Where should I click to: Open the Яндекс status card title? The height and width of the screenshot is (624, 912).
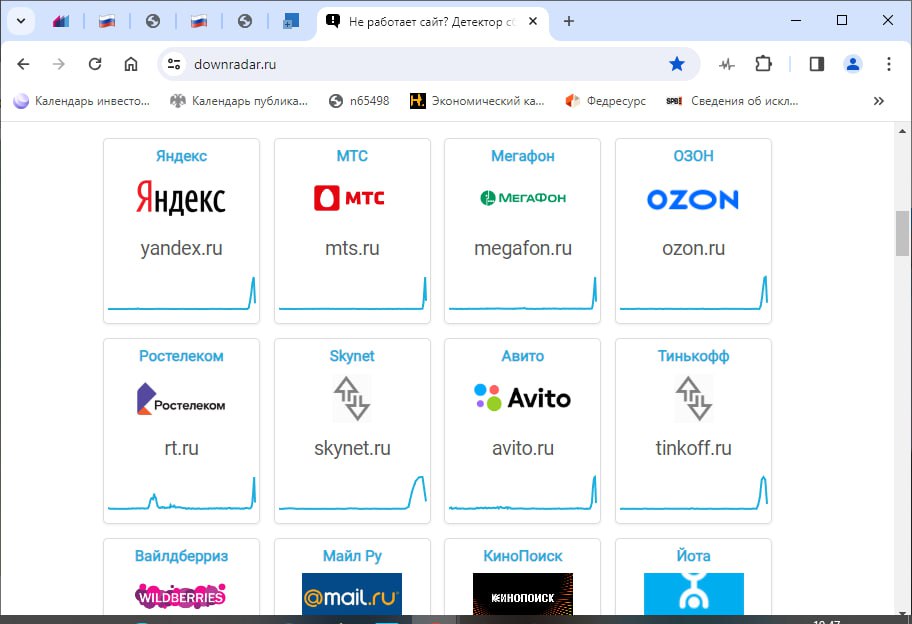coord(181,156)
